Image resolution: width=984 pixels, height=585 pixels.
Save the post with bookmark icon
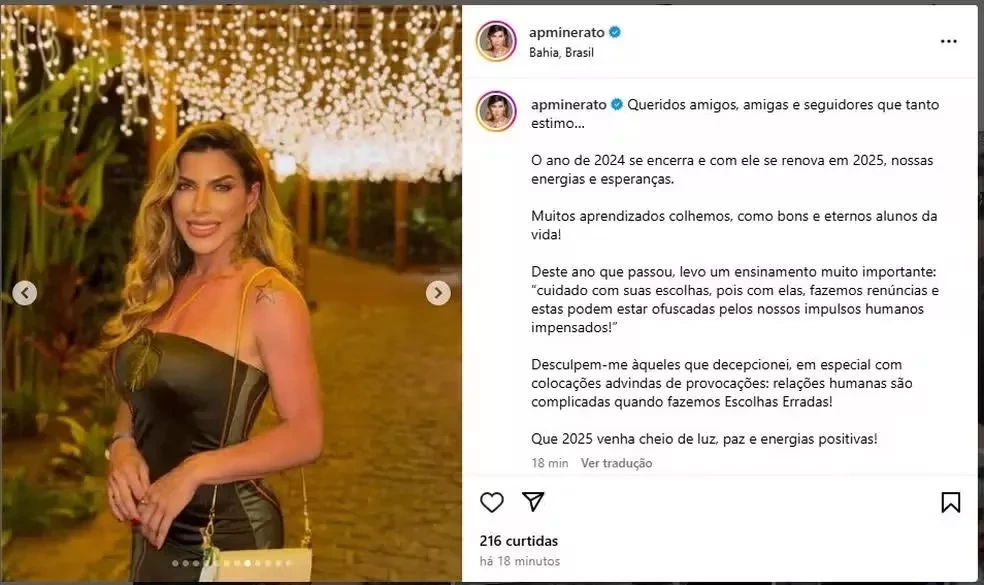[x=950, y=502]
